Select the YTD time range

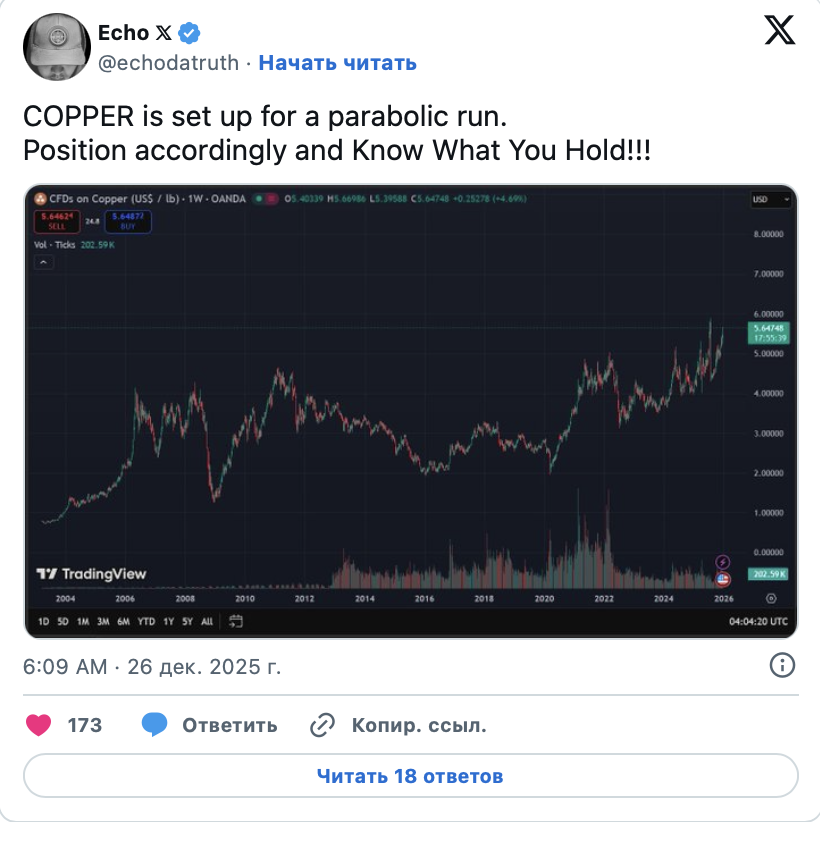point(146,621)
